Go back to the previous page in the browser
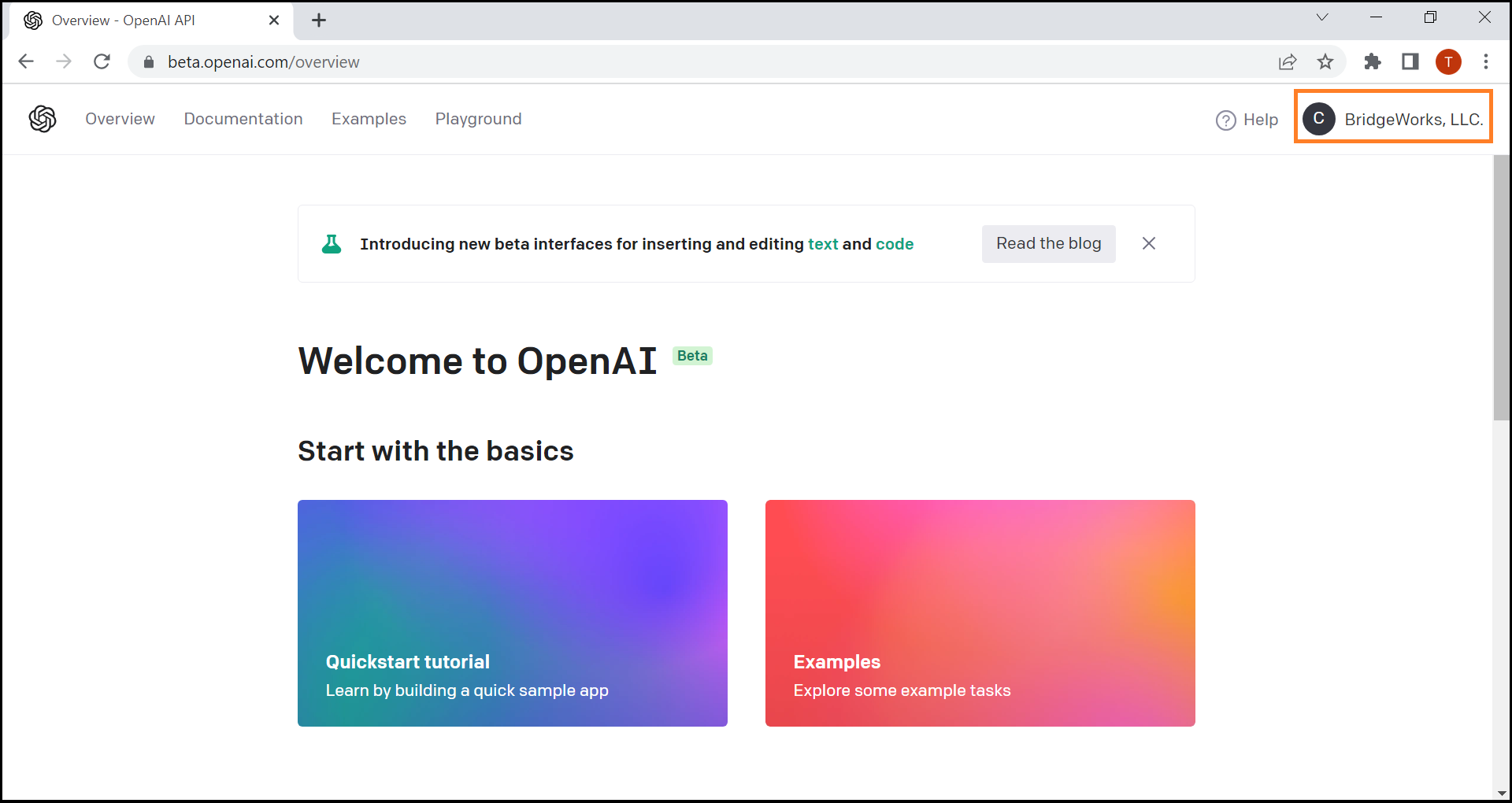The width and height of the screenshot is (1512, 803). [x=26, y=61]
